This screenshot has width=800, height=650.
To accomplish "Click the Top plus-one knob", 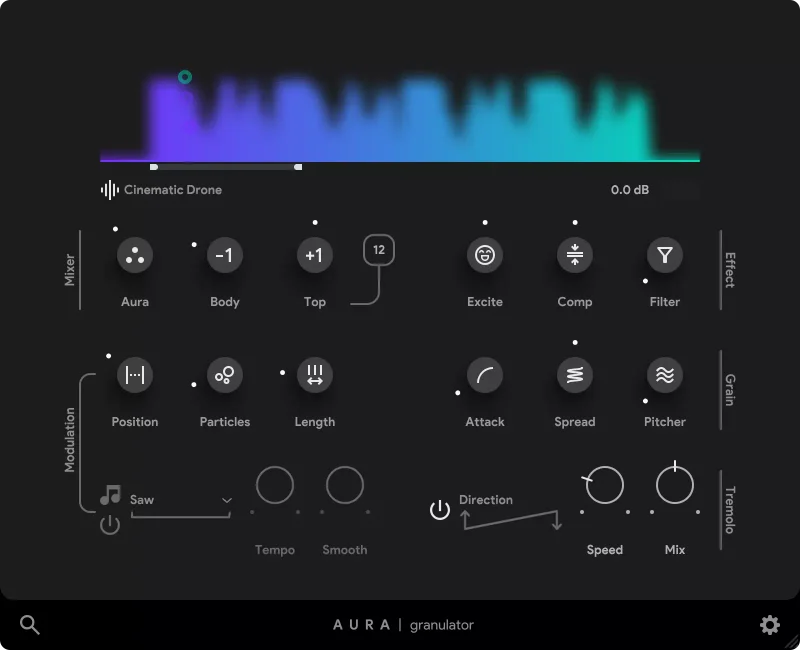I will (x=315, y=255).
